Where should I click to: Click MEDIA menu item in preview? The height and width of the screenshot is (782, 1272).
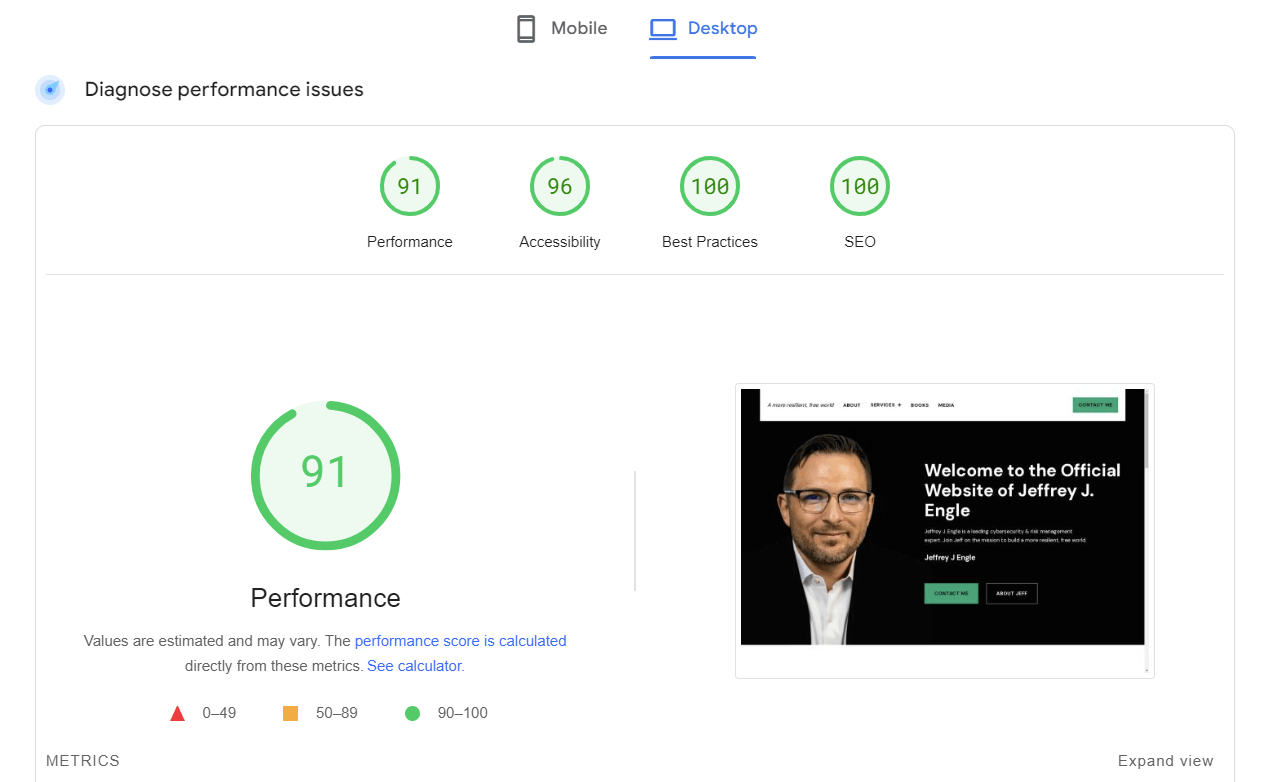tap(946, 405)
